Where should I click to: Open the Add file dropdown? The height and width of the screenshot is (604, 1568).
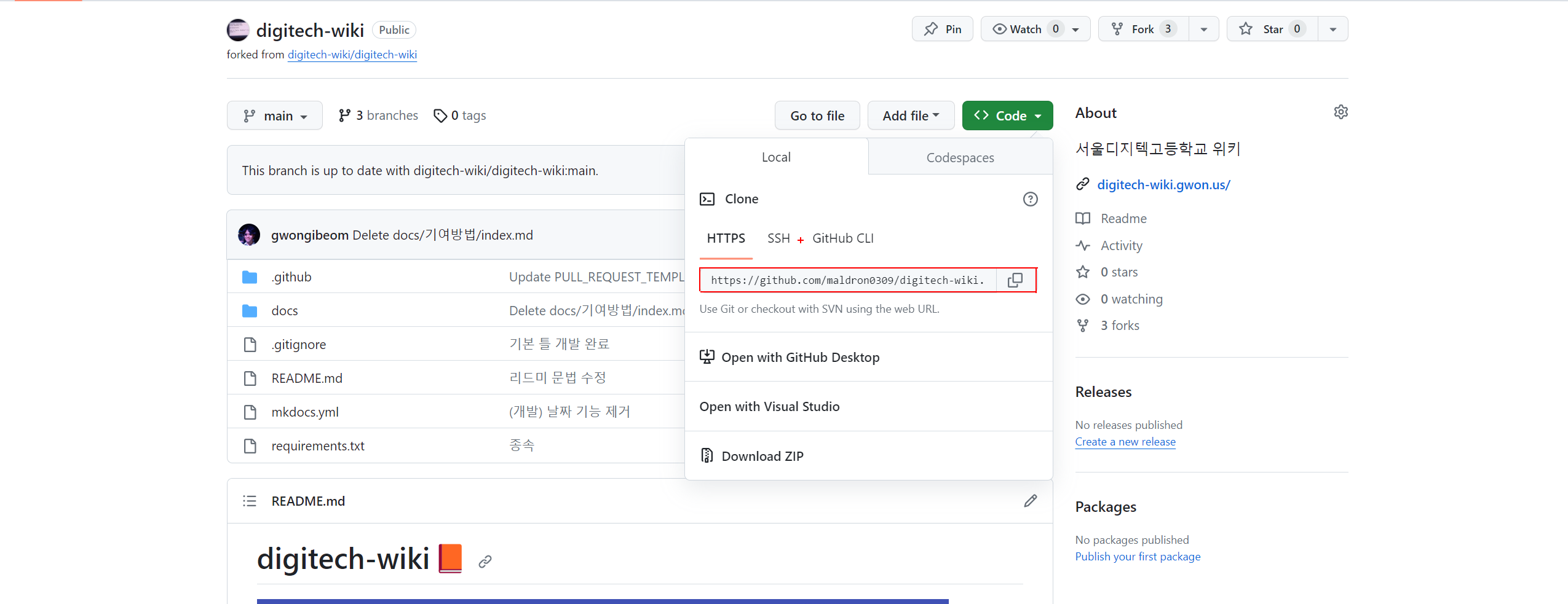tap(910, 116)
